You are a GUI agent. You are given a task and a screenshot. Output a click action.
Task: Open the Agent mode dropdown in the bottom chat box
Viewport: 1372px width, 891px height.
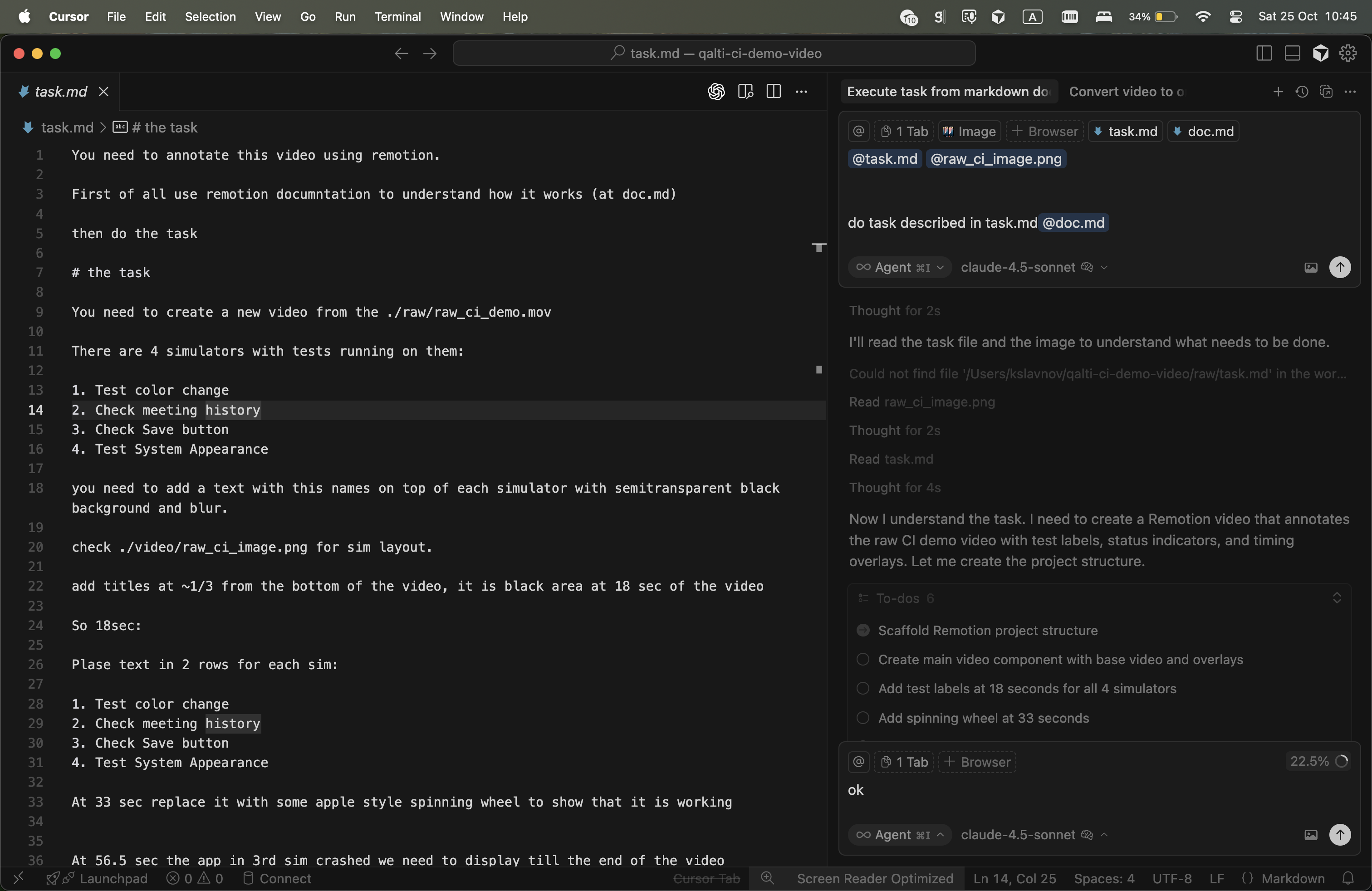click(899, 835)
